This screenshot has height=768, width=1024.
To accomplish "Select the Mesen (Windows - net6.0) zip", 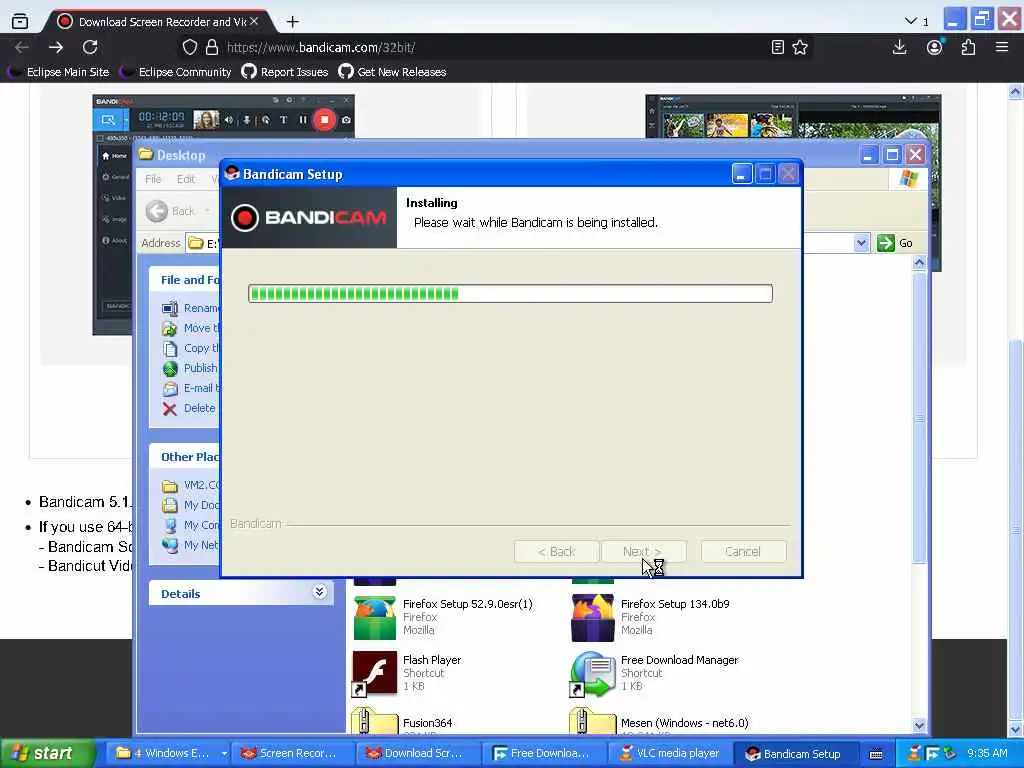I will [x=660, y=722].
